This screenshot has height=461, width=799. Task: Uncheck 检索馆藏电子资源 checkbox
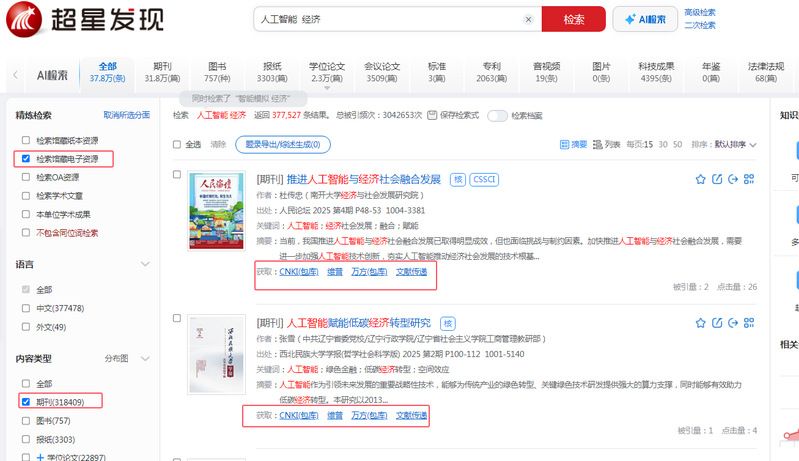coord(25,158)
